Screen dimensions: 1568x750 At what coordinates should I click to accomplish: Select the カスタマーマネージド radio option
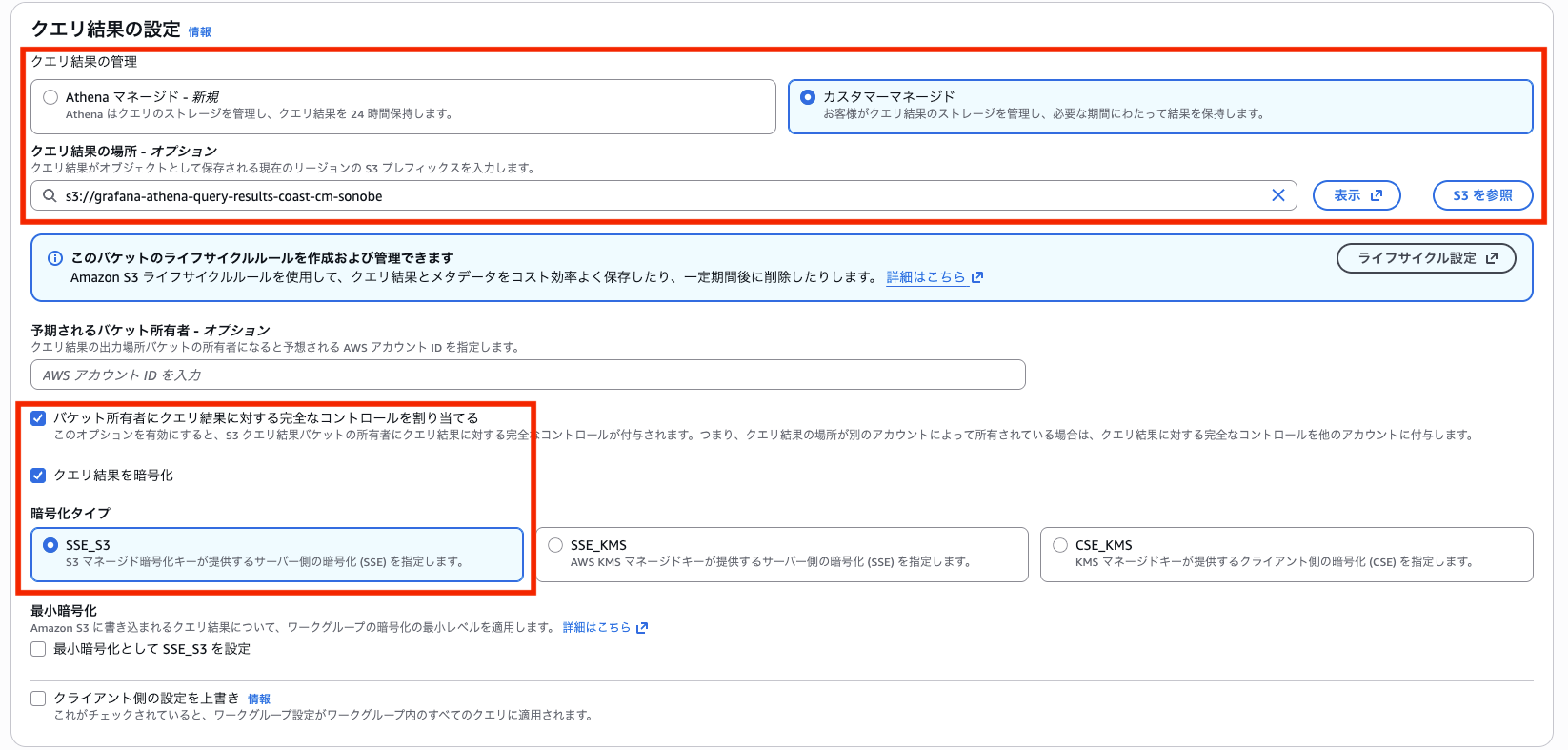point(808,97)
